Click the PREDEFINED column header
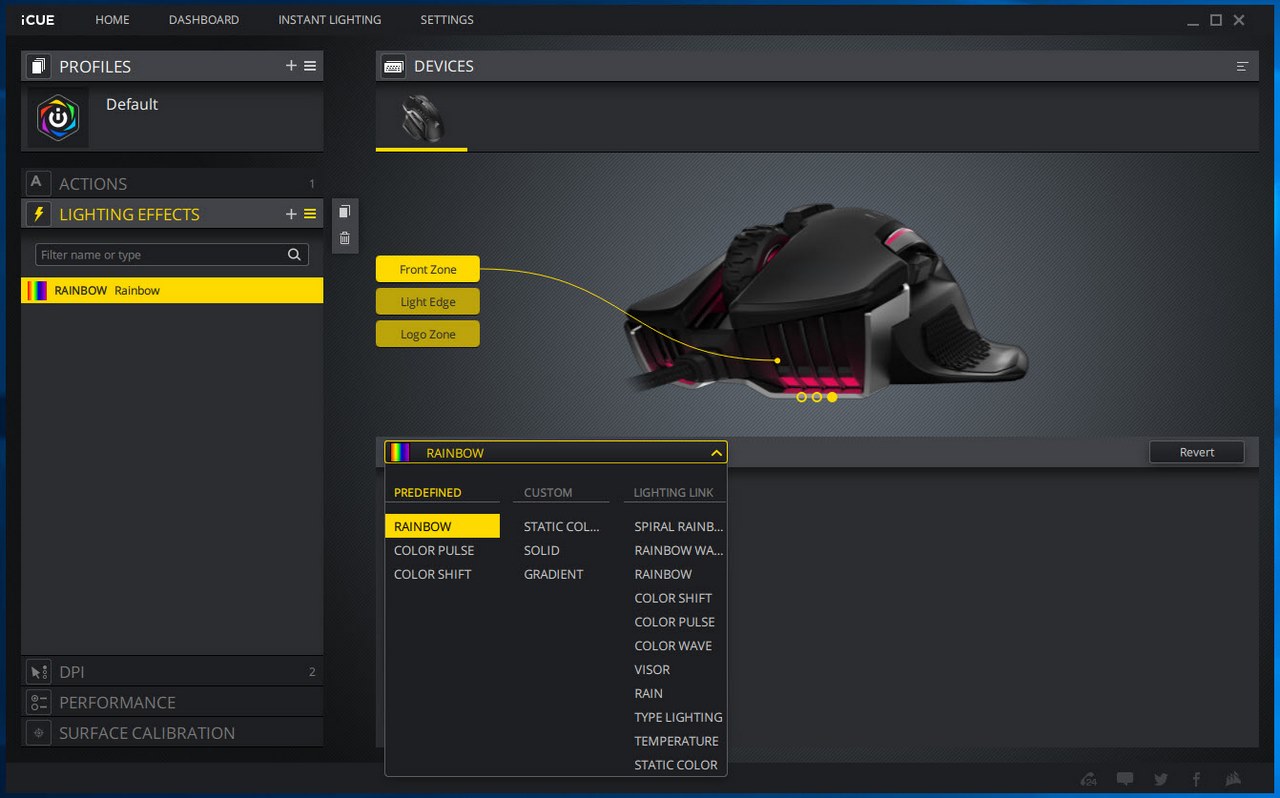Viewport: 1280px width, 798px height. click(x=428, y=492)
